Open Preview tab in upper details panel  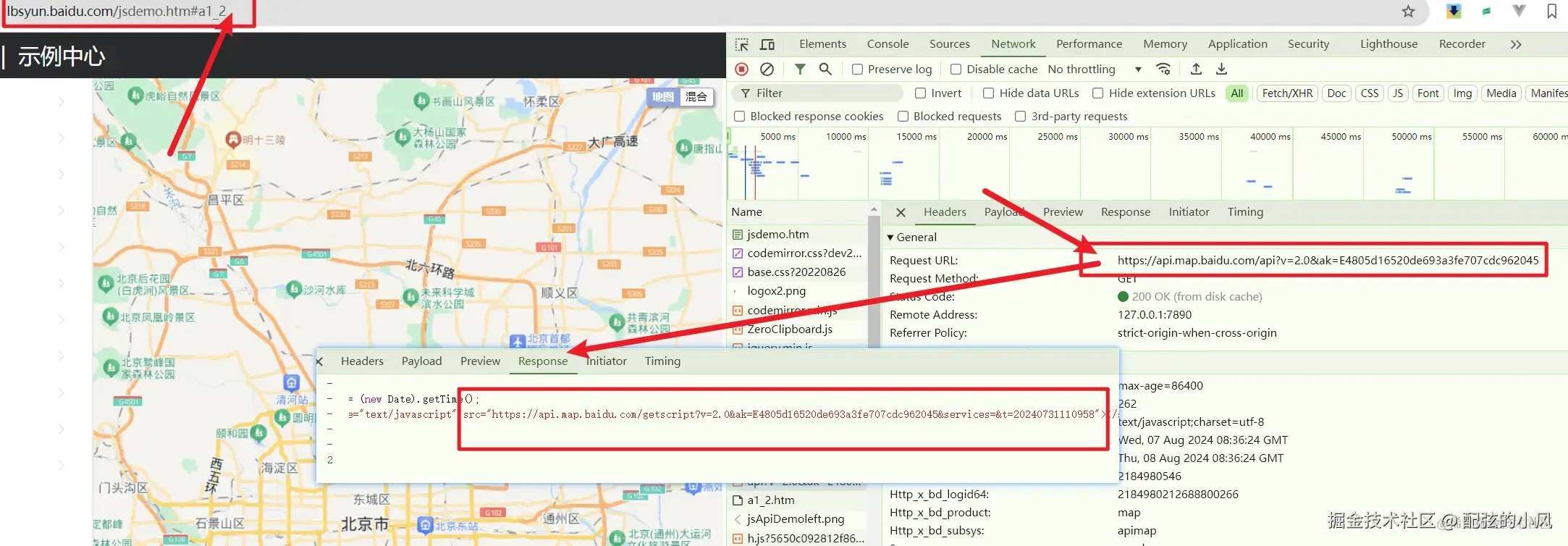[x=1063, y=211]
